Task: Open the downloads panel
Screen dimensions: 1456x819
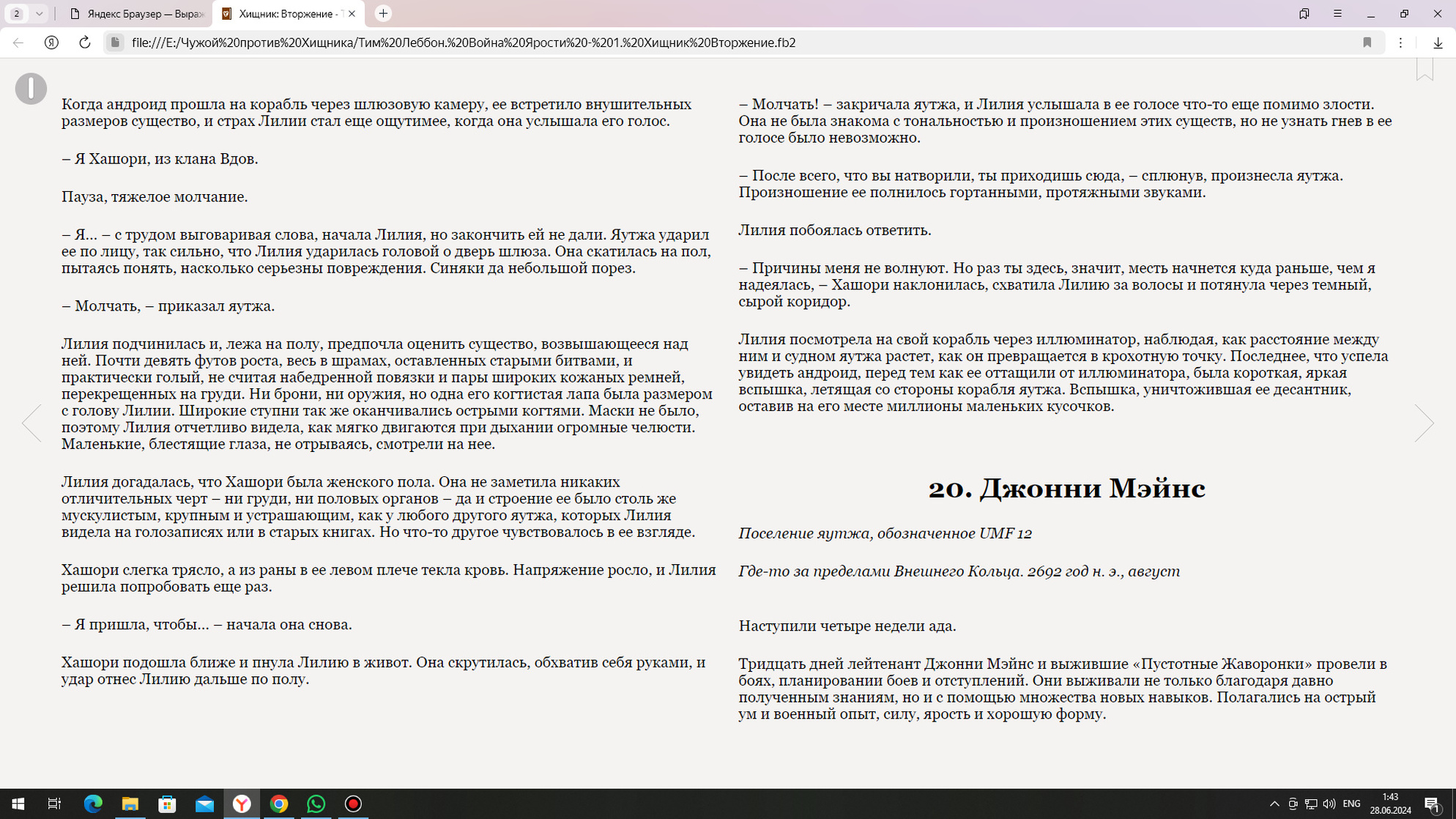Action: [x=1438, y=42]
